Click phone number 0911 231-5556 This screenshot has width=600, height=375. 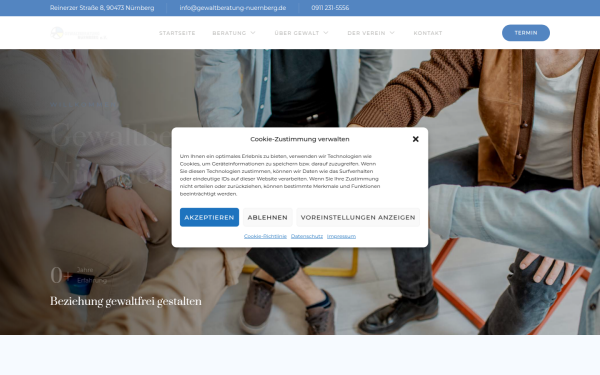[x=330, y=8]
